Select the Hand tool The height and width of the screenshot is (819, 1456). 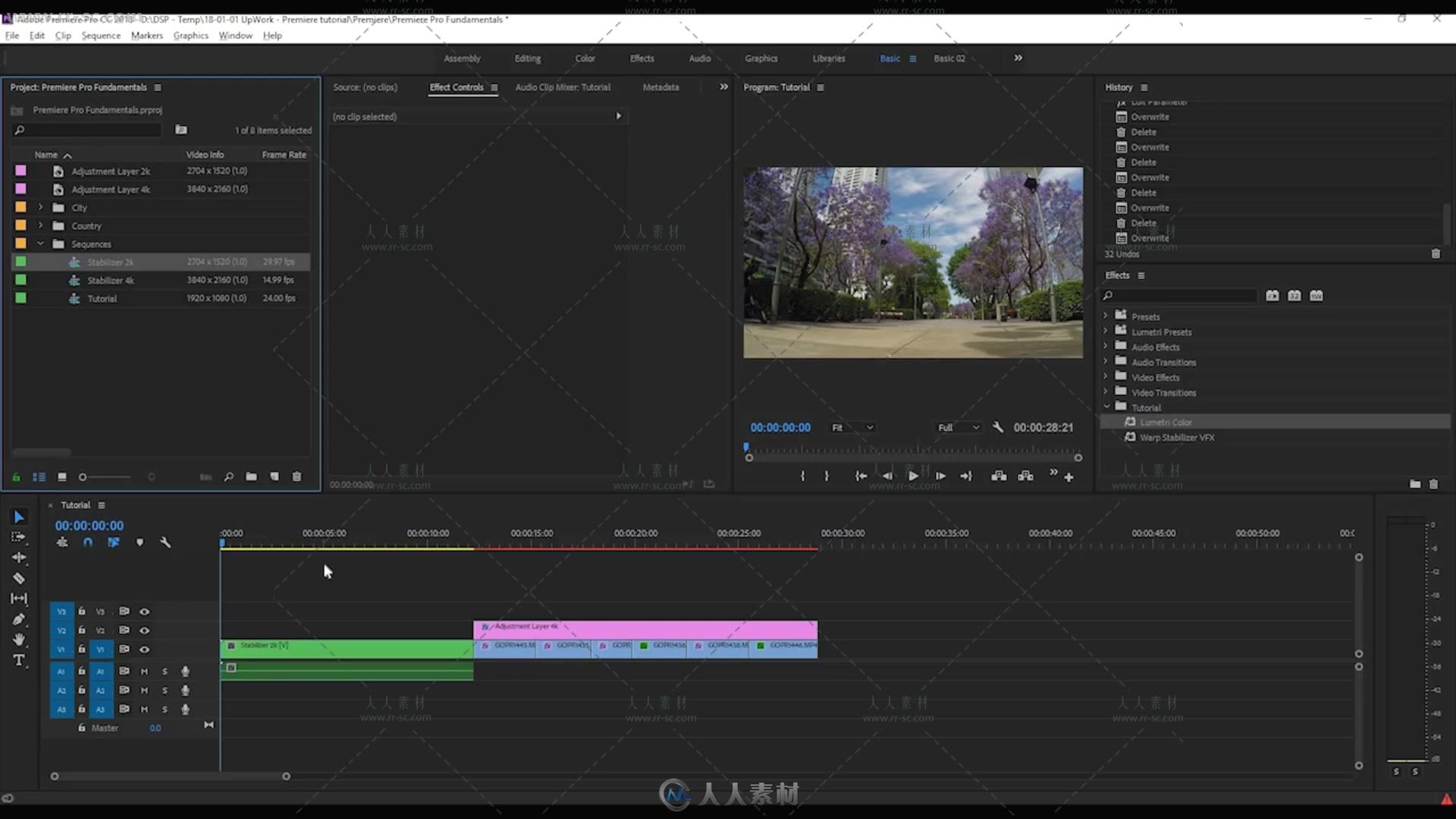coord(19,639)
